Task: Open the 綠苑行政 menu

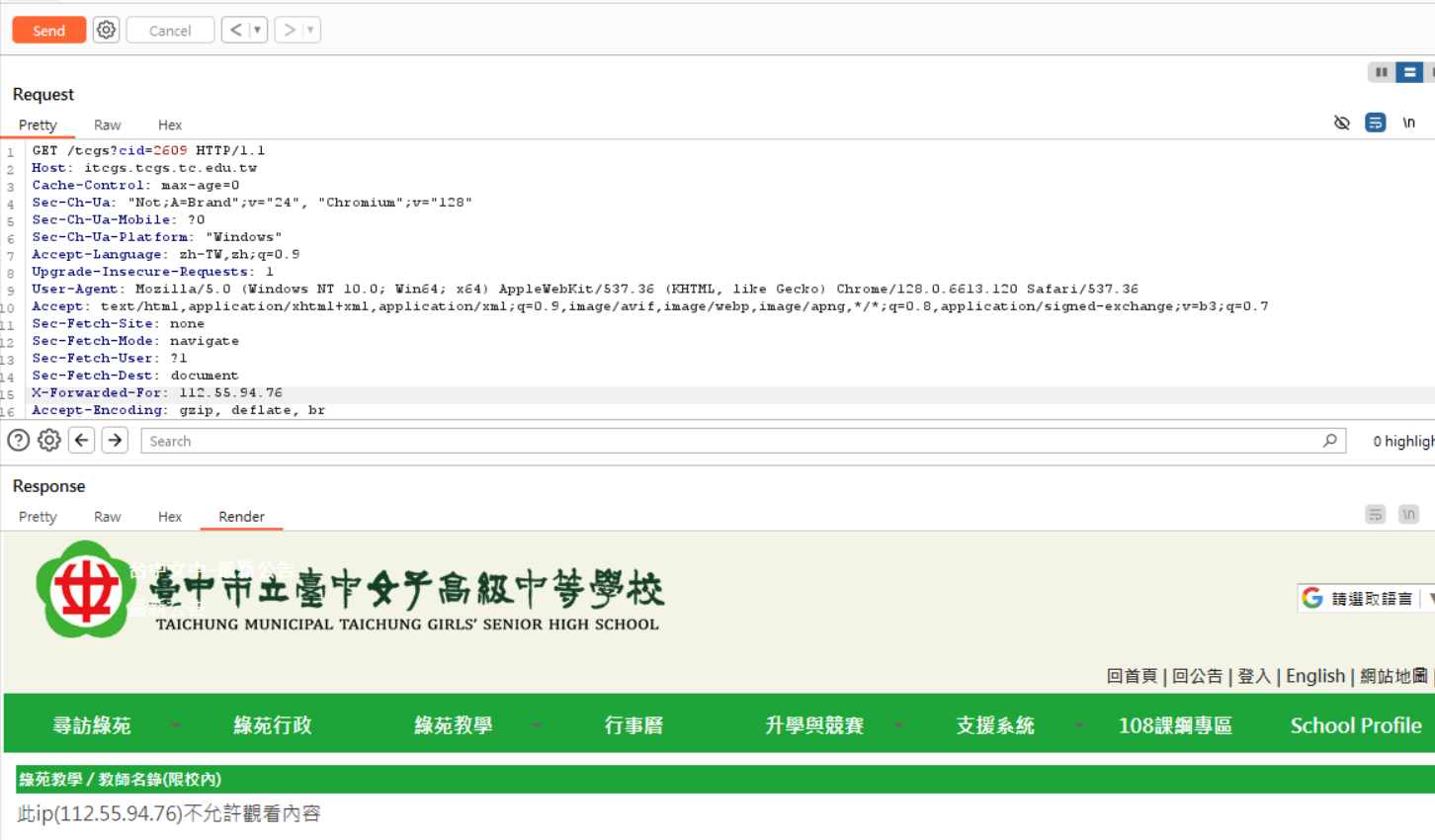Action: pos(273,725)
